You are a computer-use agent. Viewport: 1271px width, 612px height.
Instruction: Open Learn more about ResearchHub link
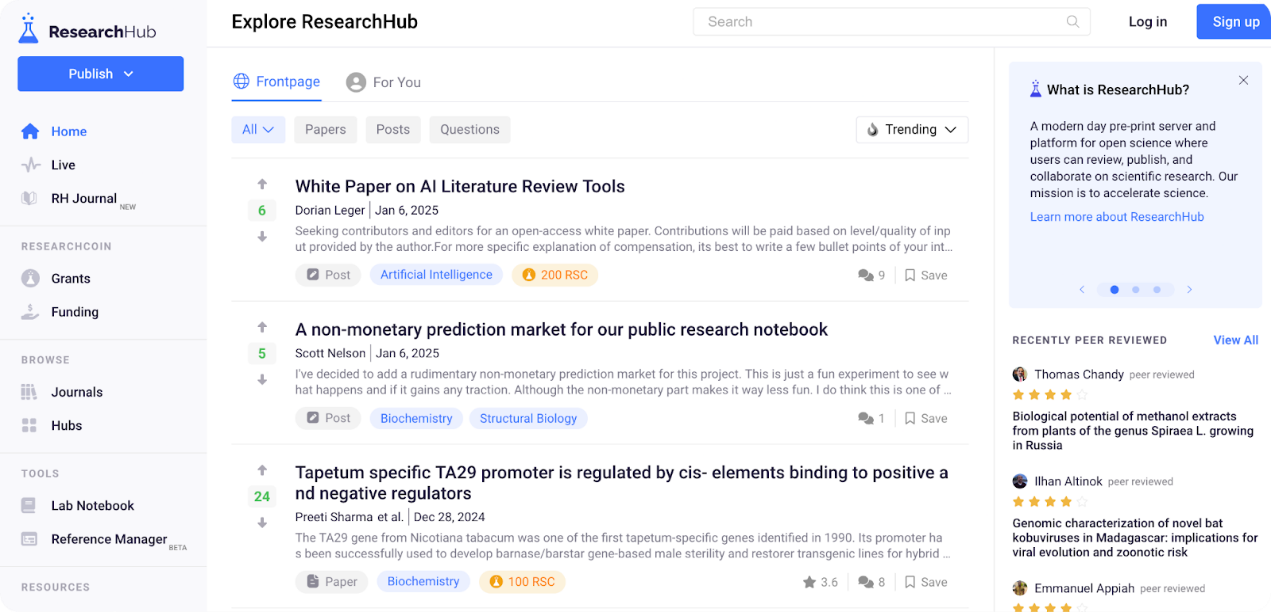tap(1116, 217)
